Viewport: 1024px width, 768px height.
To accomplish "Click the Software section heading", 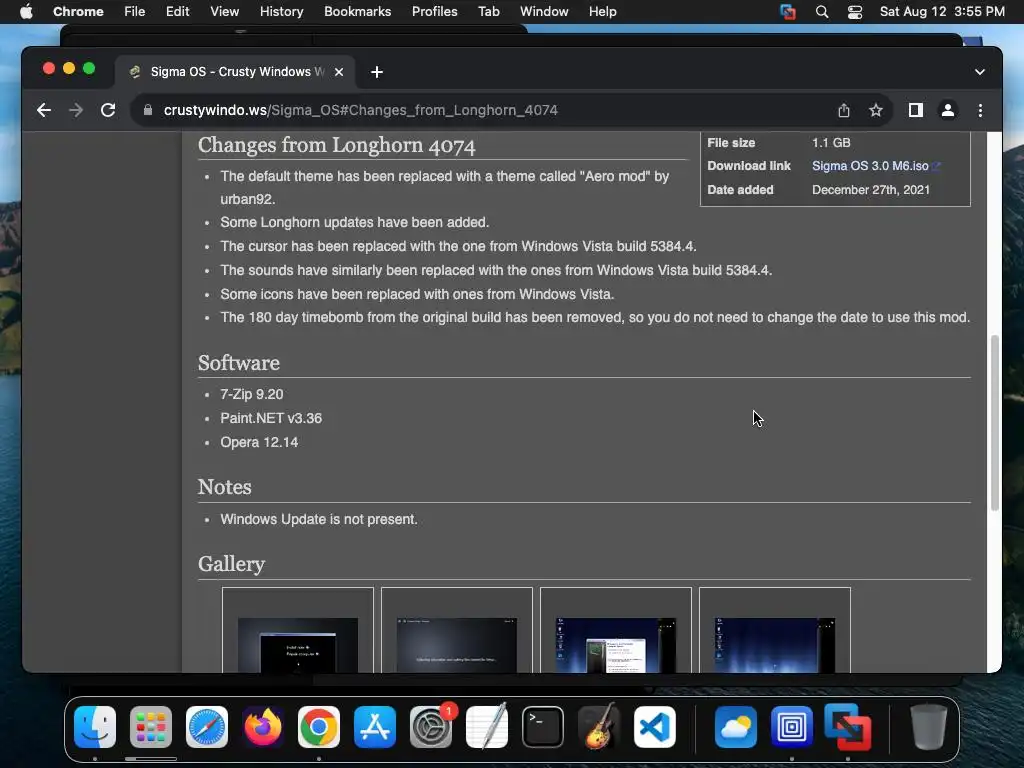I will click(x=238, y=363).
